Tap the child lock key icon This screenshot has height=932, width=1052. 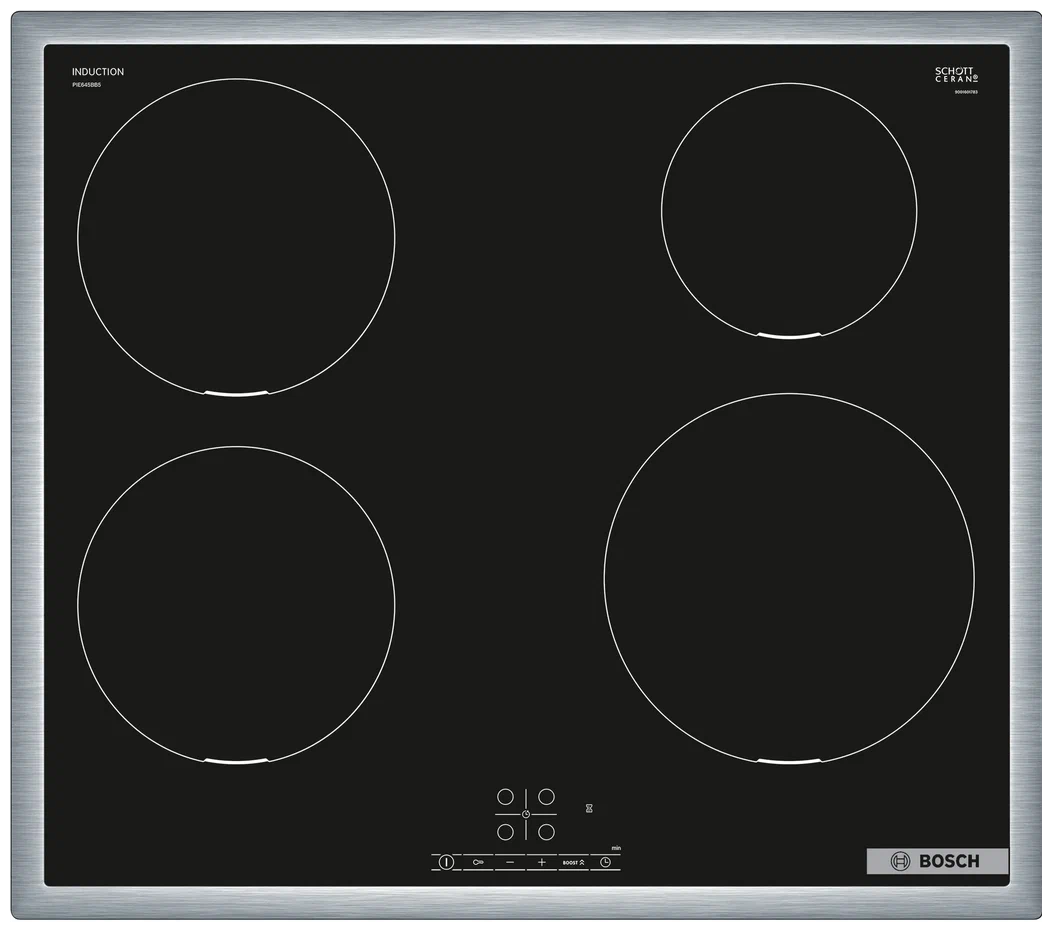[478, 862]
